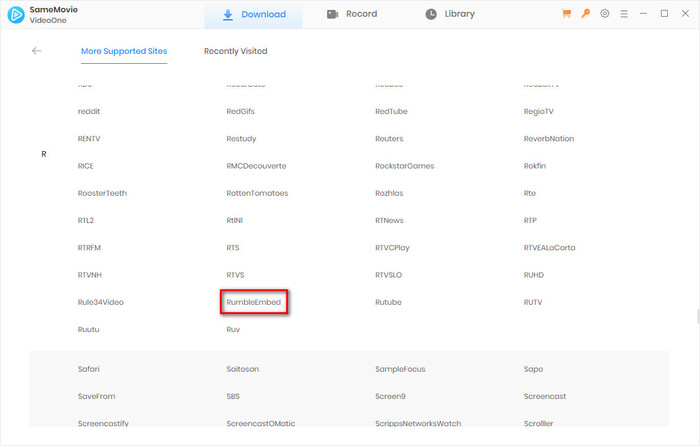The image size is (700, 446).
Task: Open the RTVNH site
Action: (90, 275)
